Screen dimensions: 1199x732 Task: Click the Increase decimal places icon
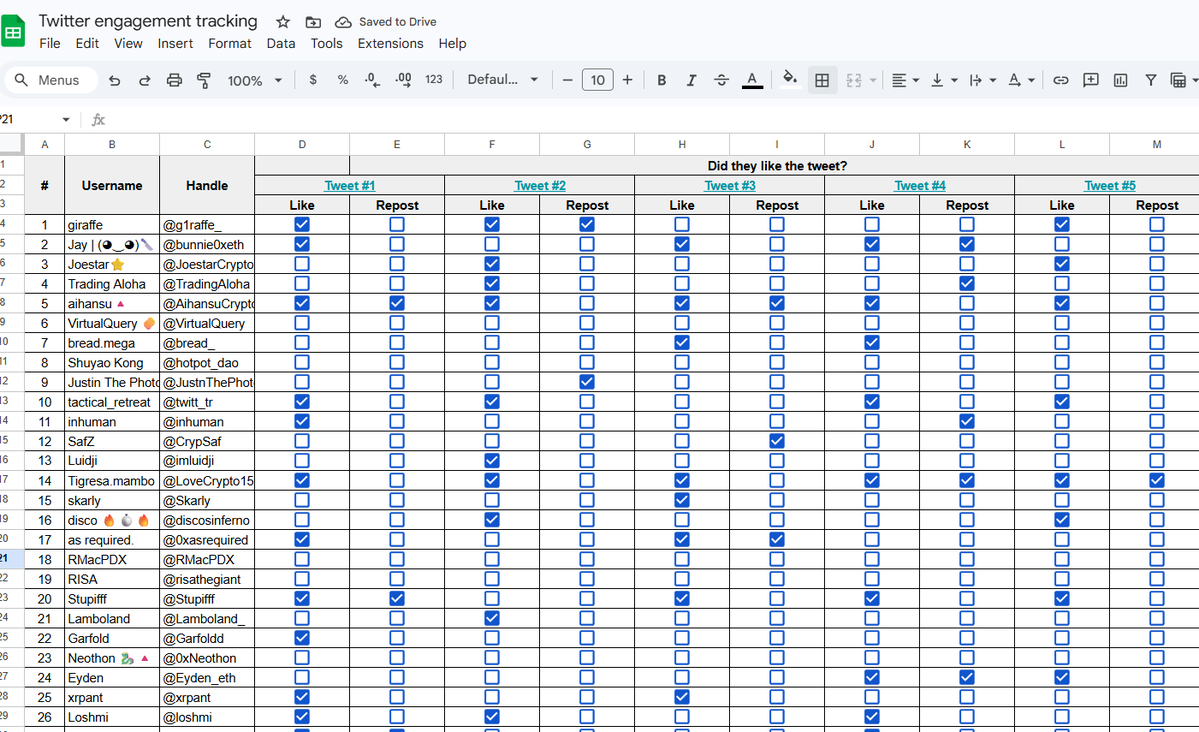[403, 80]
